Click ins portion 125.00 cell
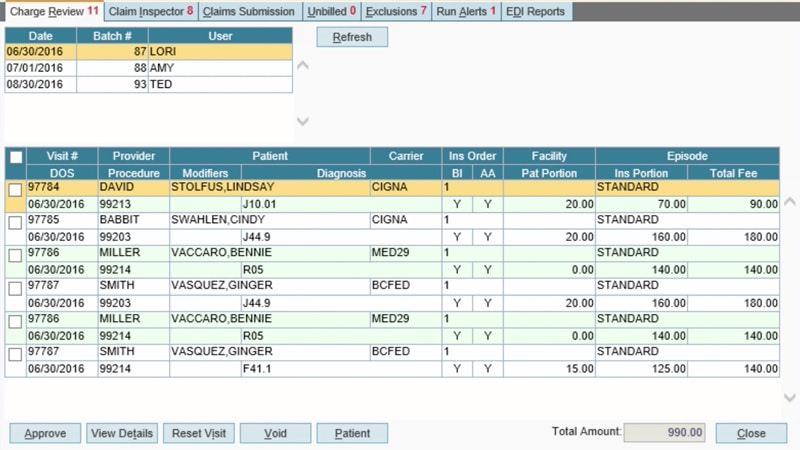 641,368
